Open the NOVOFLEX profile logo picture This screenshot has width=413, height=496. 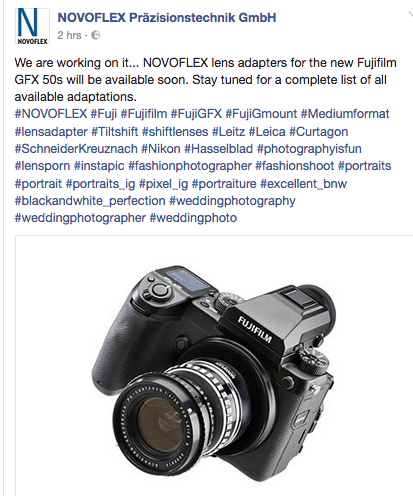click(32, 27)
